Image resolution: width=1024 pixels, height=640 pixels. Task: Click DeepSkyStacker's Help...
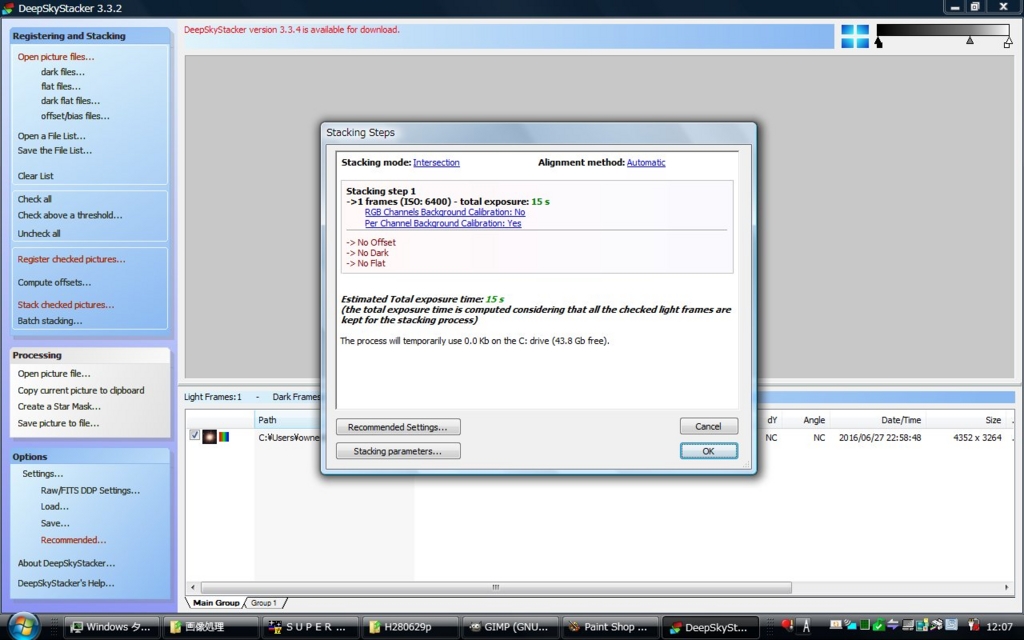pyautogui.click(x=66, y=583)
